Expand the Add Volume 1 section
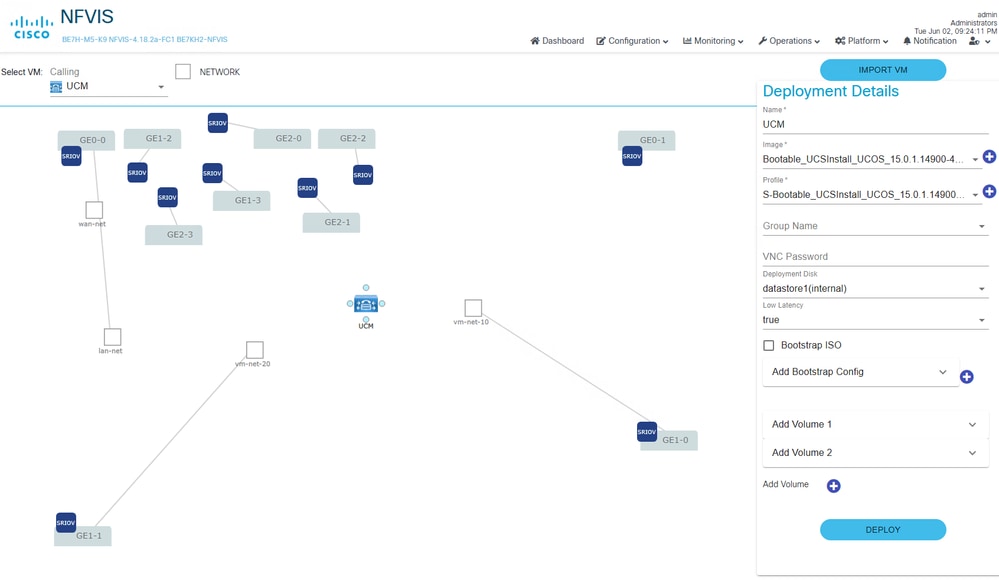Viewport: 999px width, 580px height. click(x=875, y=424)
